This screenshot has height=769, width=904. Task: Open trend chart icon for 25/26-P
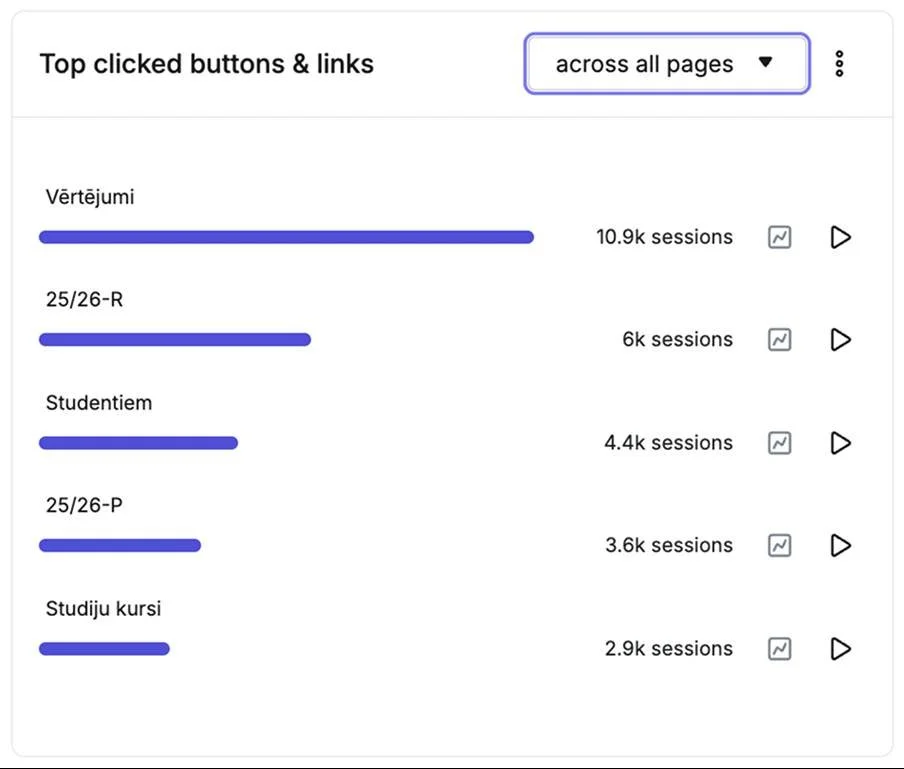click(x=779, y=545)
